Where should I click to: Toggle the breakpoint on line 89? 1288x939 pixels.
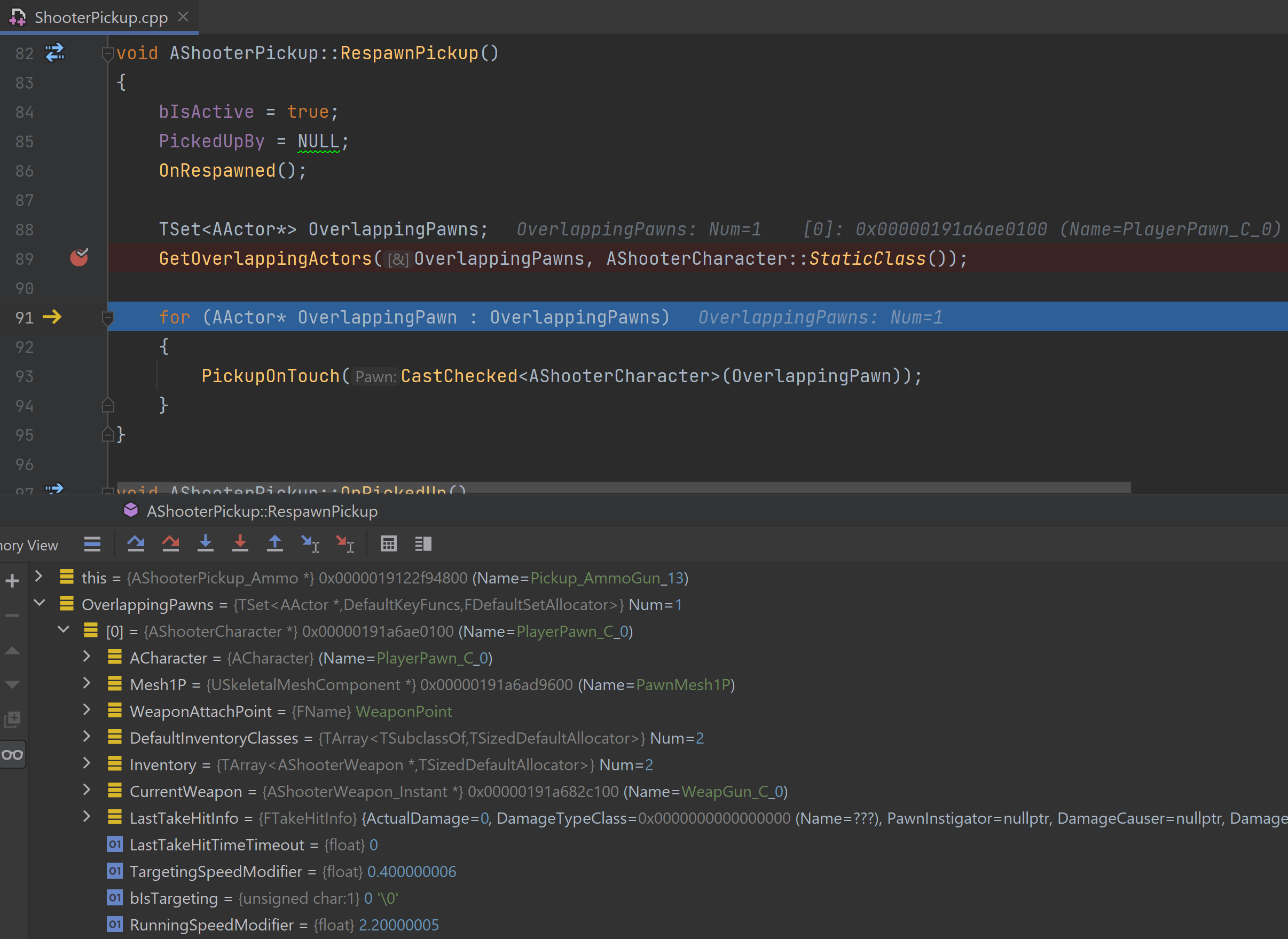tap(79, 258)
